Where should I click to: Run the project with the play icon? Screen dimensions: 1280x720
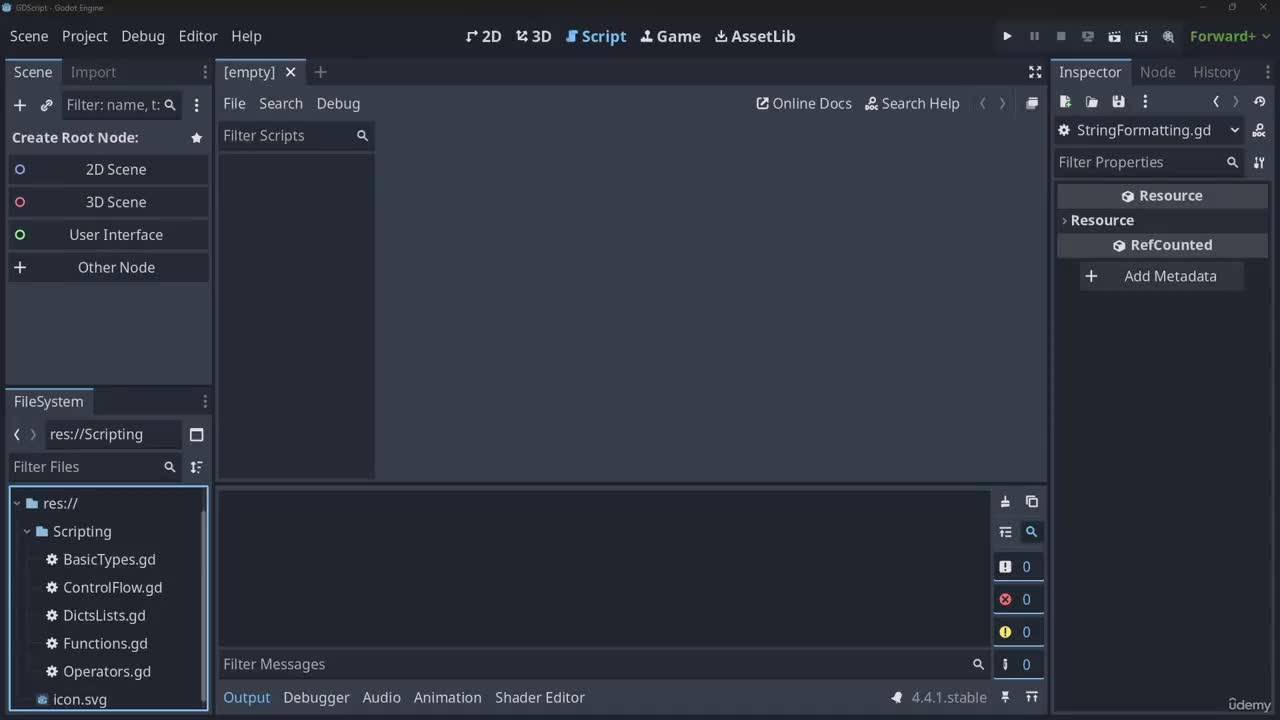point(1007,36)
